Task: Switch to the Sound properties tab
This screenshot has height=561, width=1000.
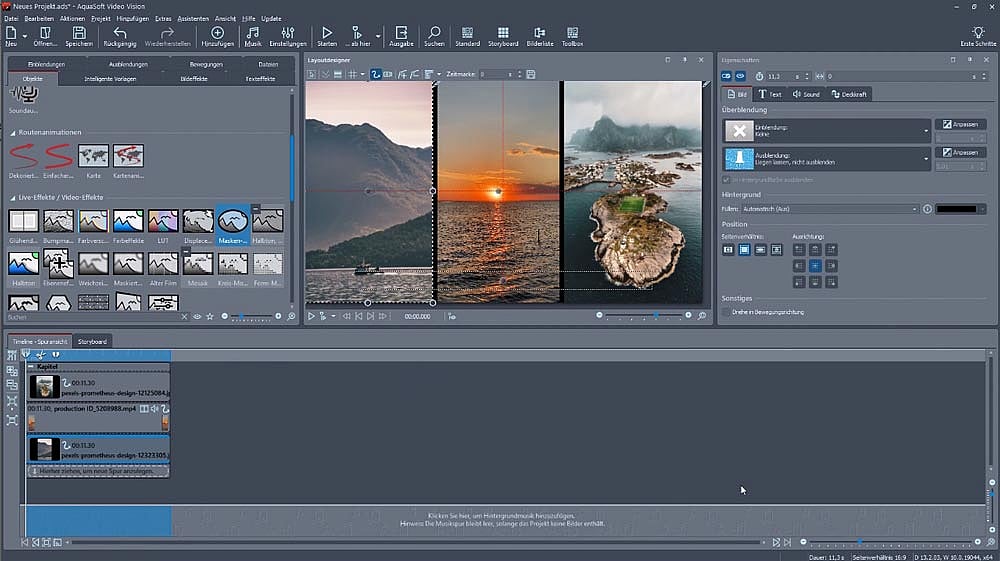Action: point(806,94)
